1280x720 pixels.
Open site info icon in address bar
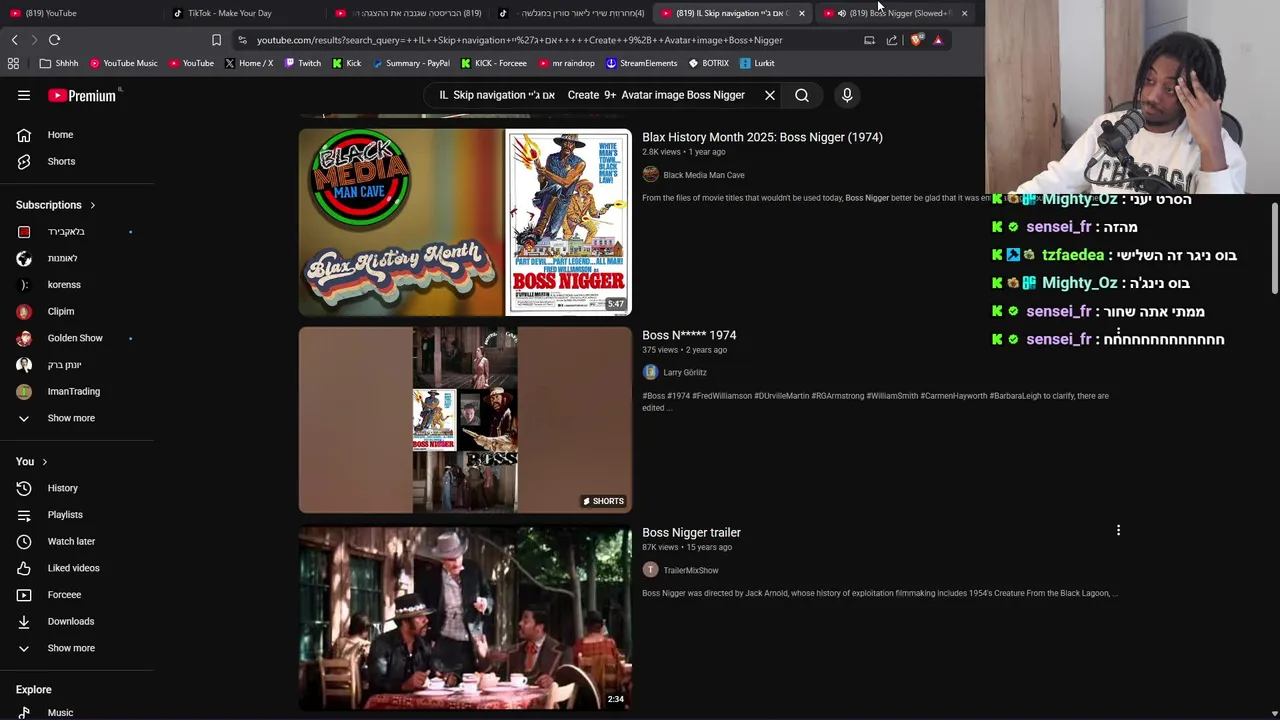pos(242,40)
